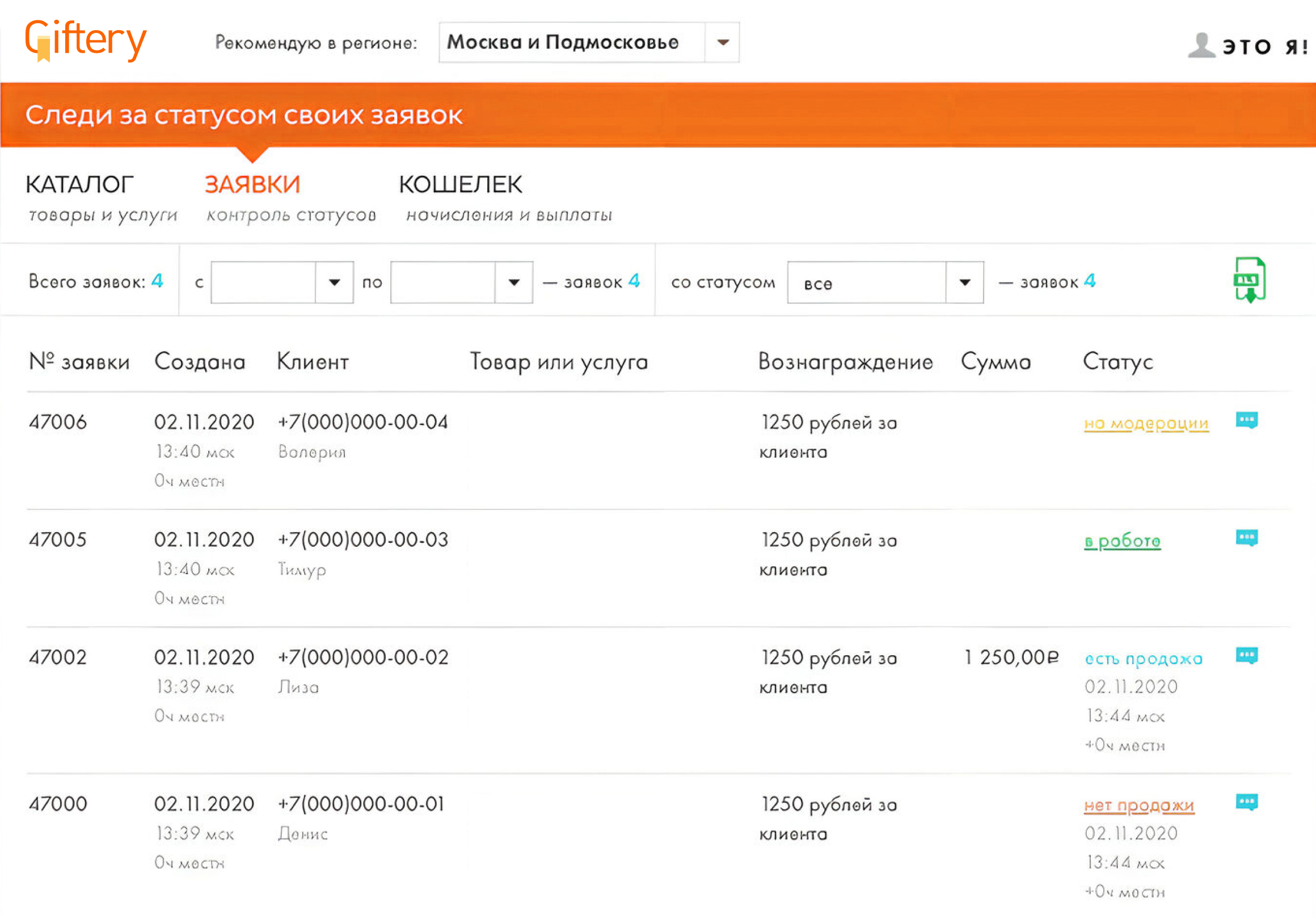1316x919 pixels.
Task: Click the start date input field
Action: point(263,282)
